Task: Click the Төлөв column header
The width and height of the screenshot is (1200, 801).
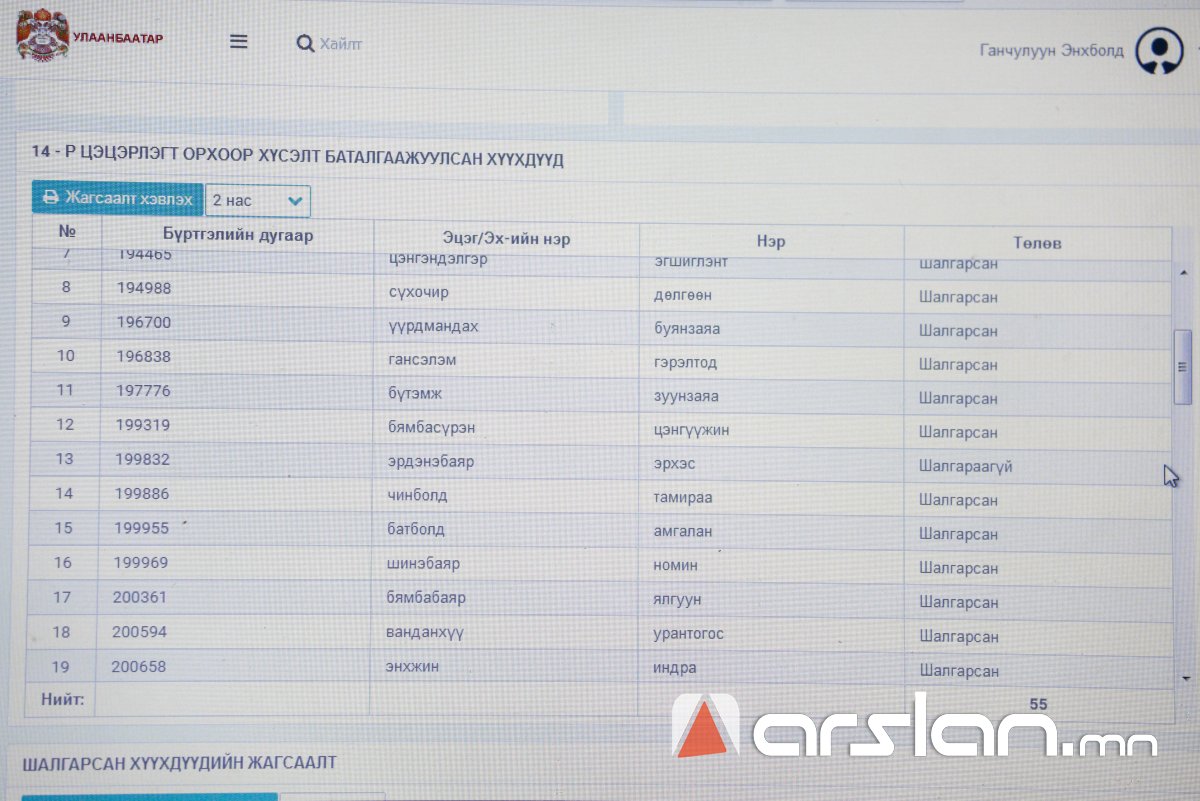Action: tap(1037, 243)
